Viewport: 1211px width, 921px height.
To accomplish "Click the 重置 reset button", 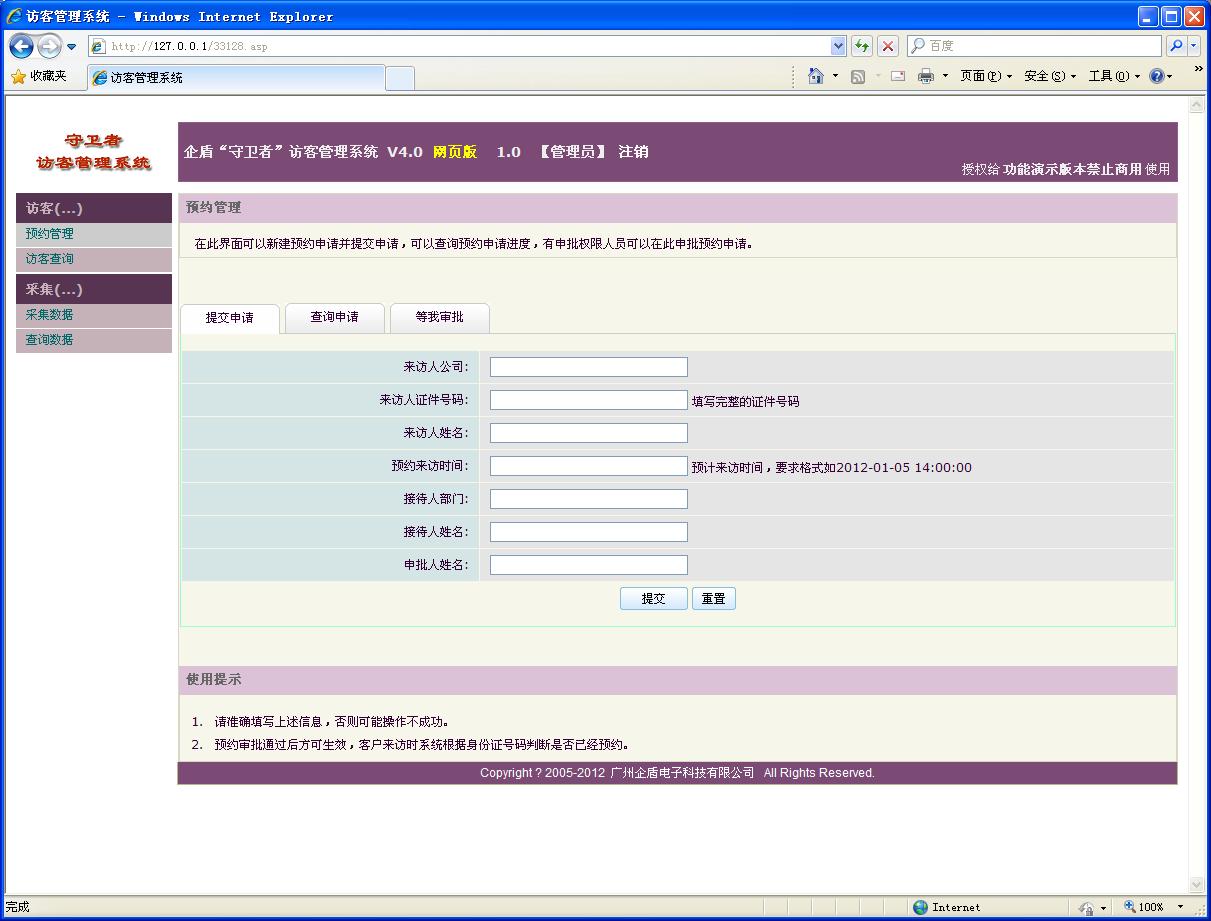I will pyautogui.click(x=714, y=599).
